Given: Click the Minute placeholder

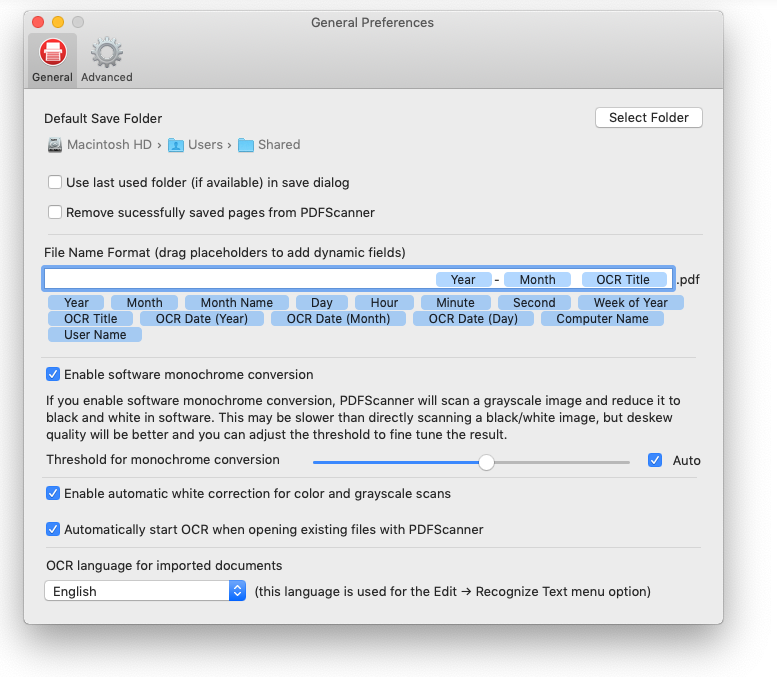Looking at the screenshot, I should tap(455, 302).
